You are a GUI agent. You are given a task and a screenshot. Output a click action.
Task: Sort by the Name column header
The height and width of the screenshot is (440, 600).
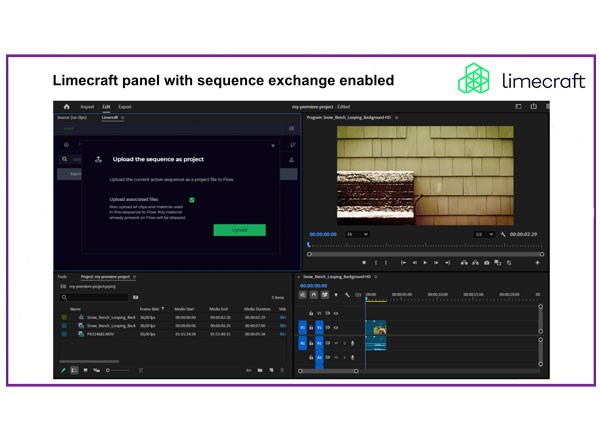click(x=75, y=309)
